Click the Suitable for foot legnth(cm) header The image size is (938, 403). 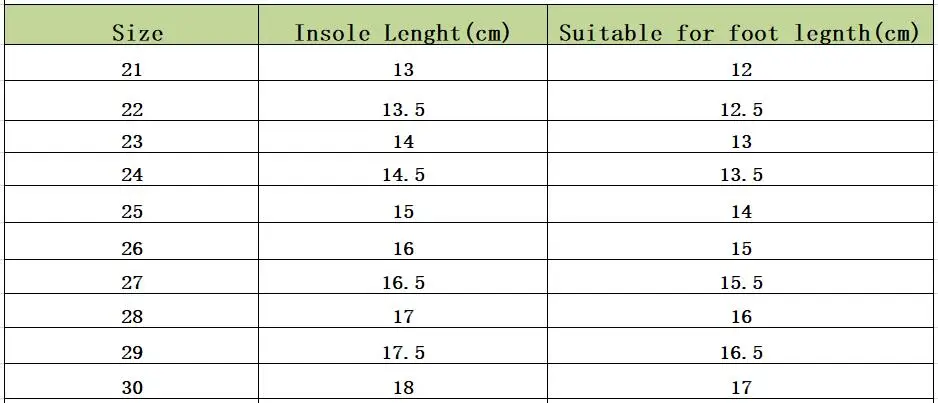click(739, 32)
